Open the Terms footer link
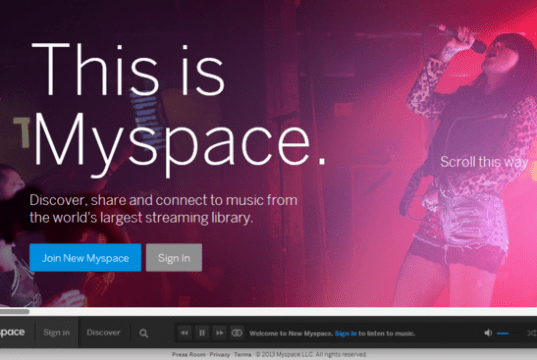The image size is (537, 360). click(242, 355)
